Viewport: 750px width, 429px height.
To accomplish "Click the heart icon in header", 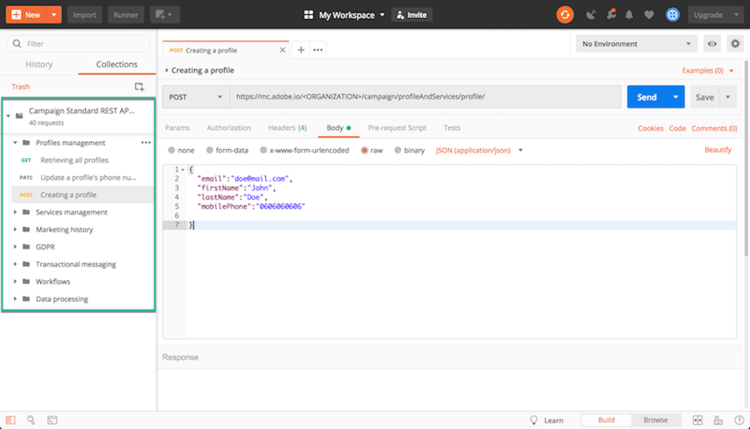I will click(x=649, y=15).
